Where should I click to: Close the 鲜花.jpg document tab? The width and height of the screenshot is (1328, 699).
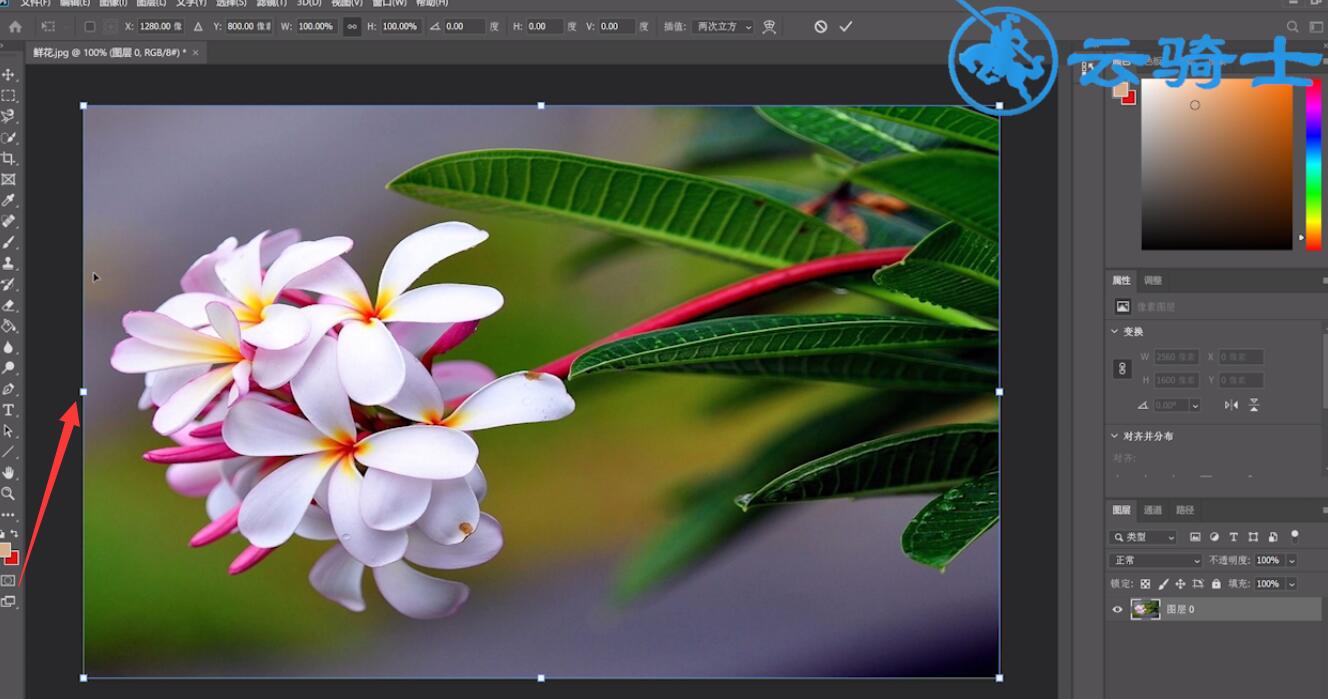[x=195, y=52]
